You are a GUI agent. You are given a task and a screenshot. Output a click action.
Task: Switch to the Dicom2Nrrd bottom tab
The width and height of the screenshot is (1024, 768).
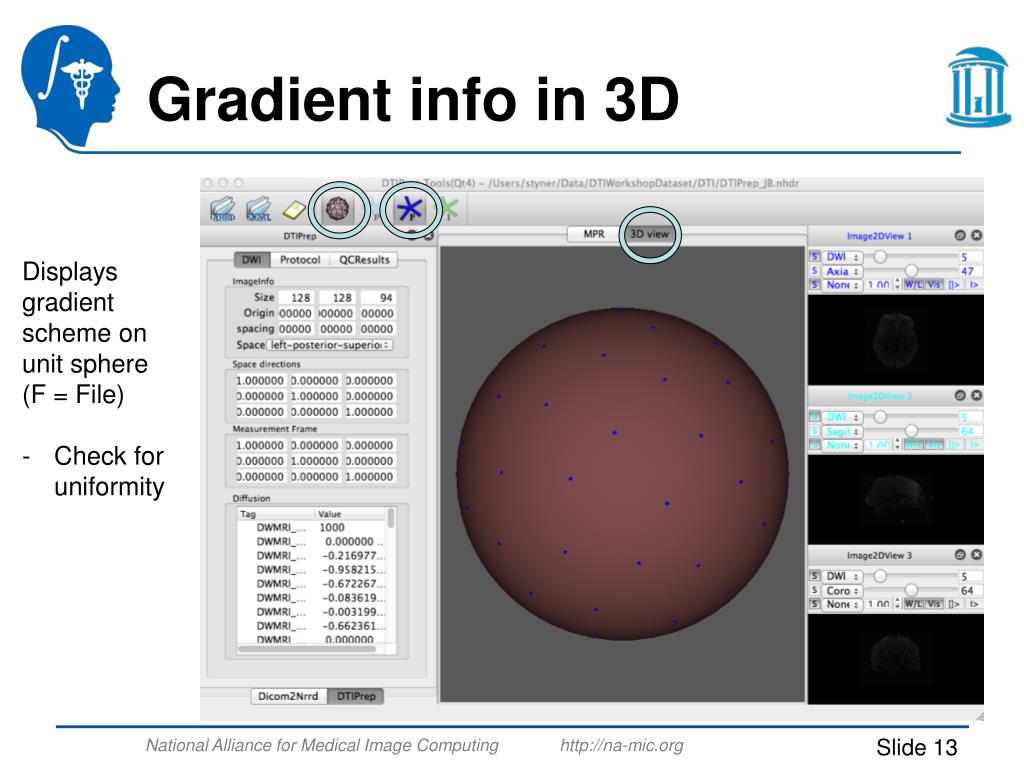click(288, 696)
